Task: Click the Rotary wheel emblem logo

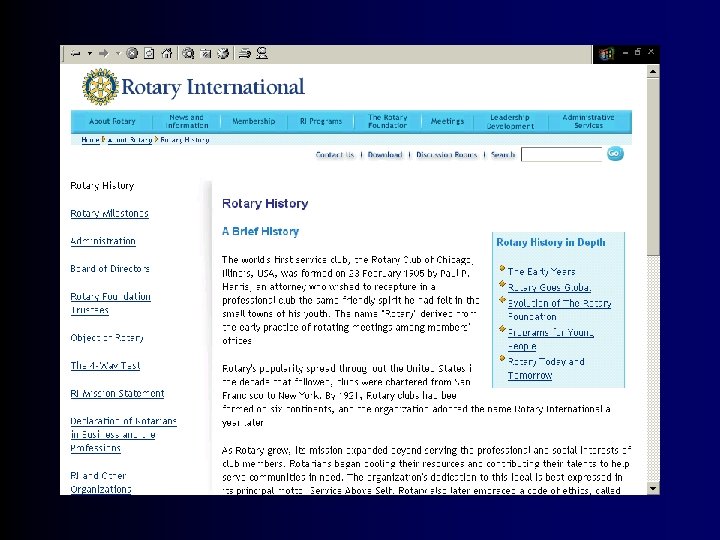Action: (x=100, y=86)
